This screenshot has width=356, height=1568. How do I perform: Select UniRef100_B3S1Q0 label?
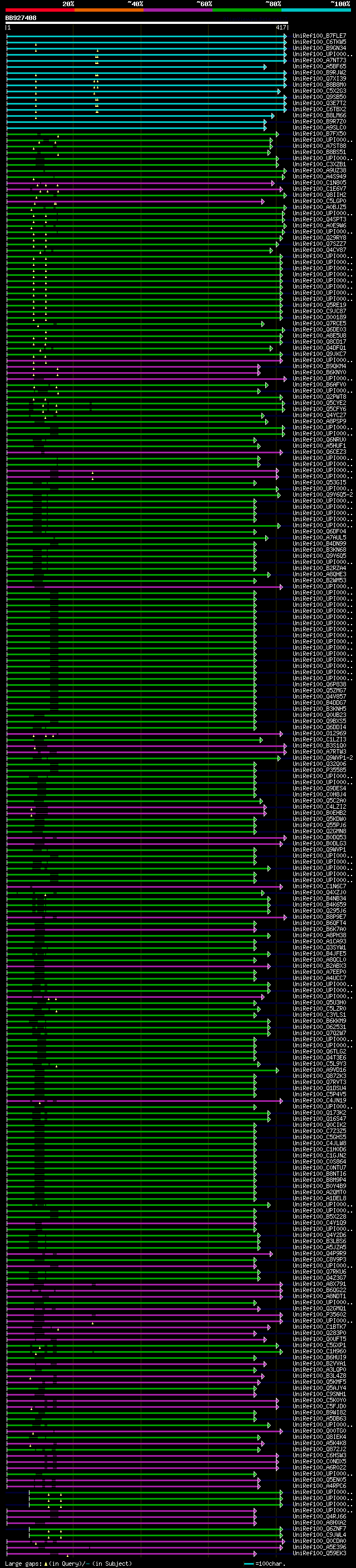click(x=319, y=746)
